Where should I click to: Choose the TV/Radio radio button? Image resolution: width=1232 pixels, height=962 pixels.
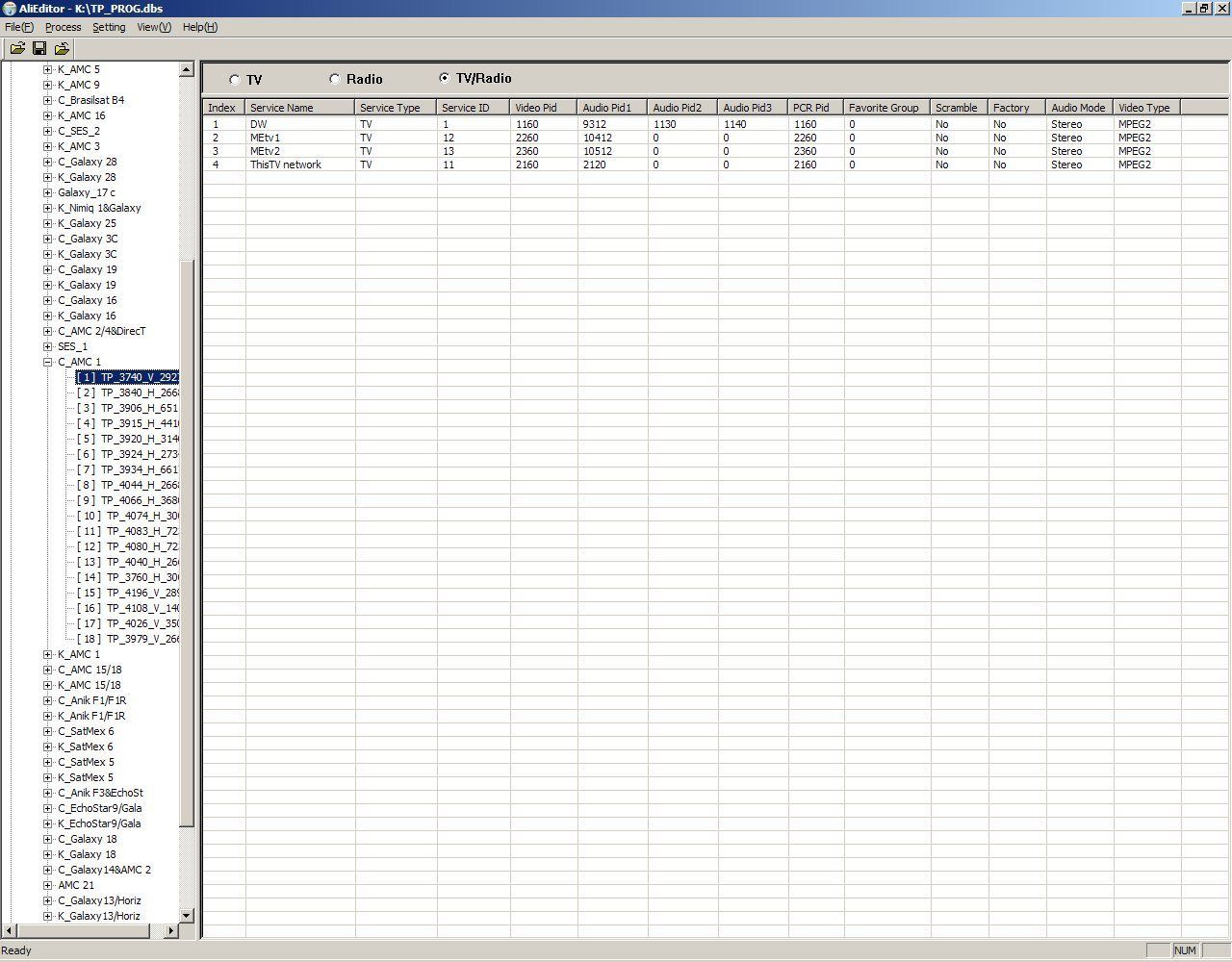pyautogui.click(x=444, y=78)
